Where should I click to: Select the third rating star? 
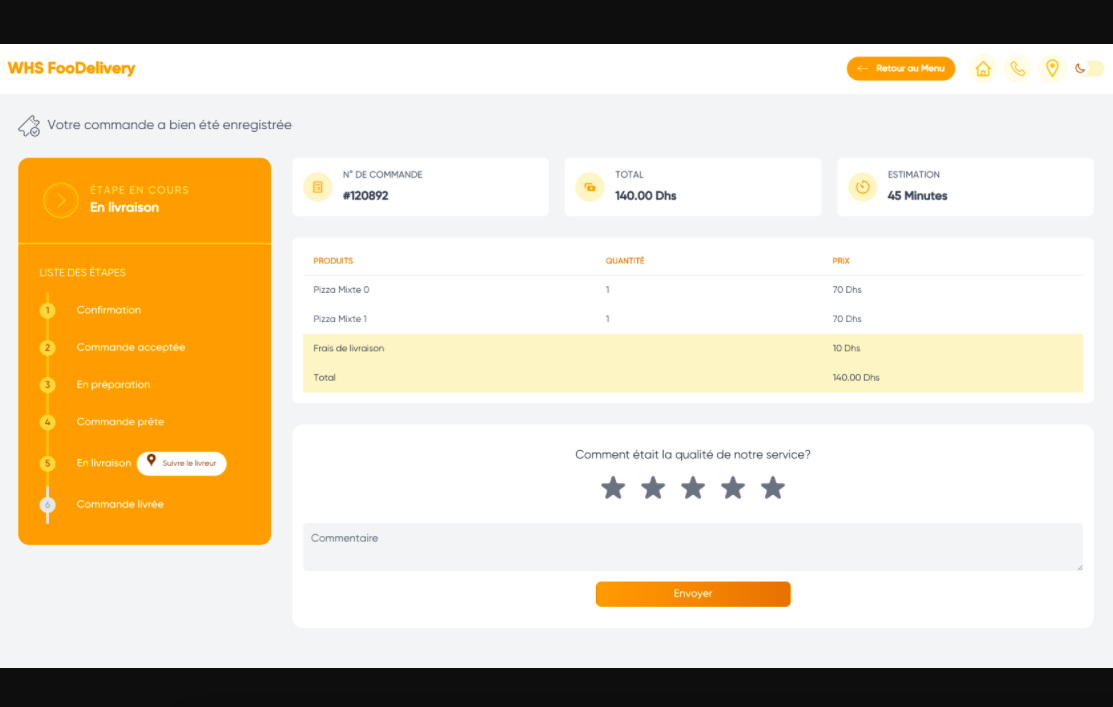coord(693,488)
